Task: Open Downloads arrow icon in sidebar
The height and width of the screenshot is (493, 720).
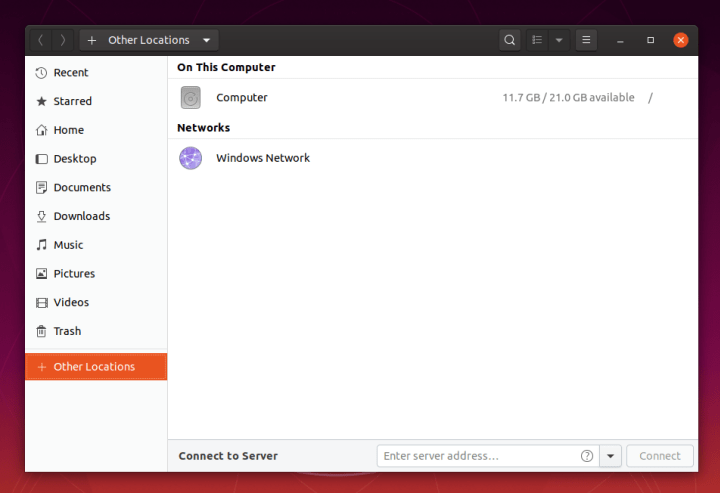Action: [41, 216]
